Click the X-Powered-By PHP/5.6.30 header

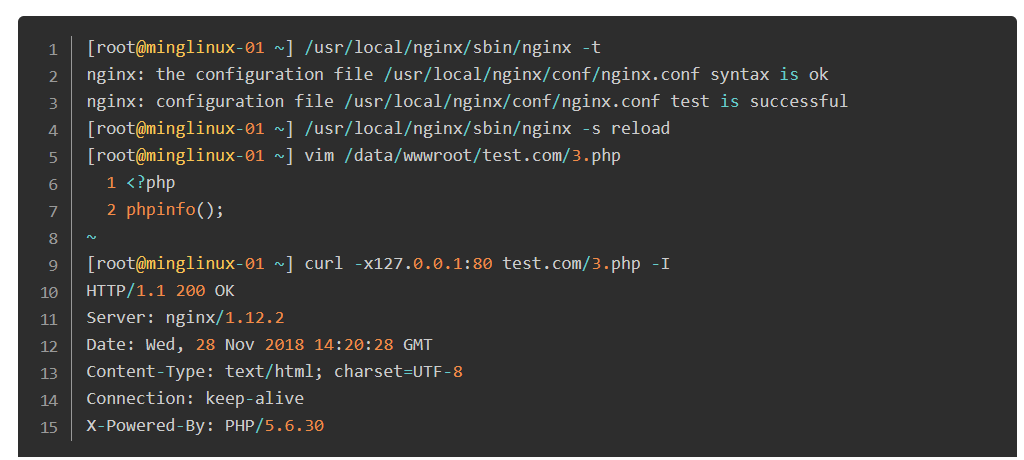click(x=205, y=426)
